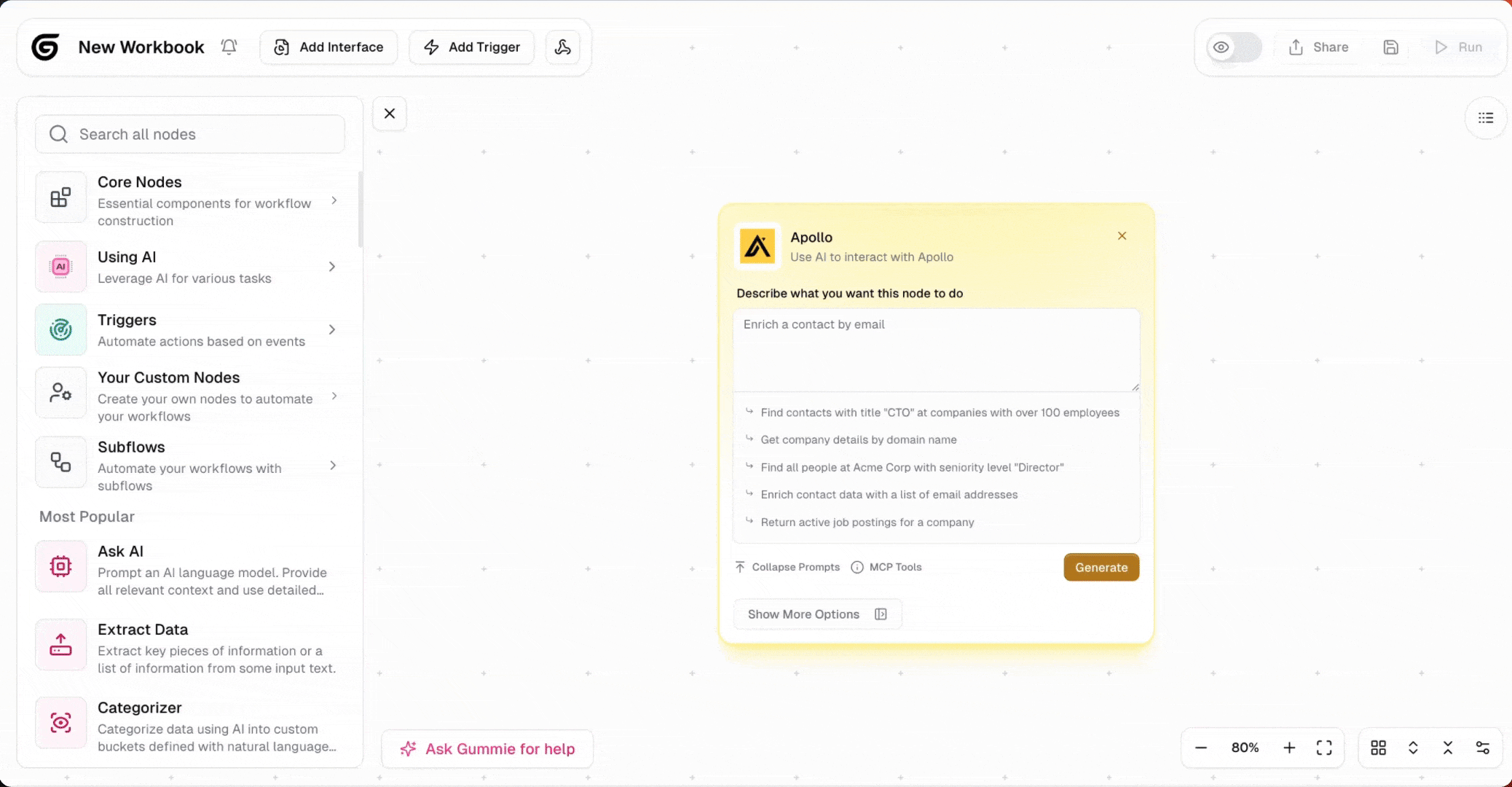Click the expand all nodes icon
Image resolution: width=1512 pixels, height=787 pixels.
[1413, 748]
